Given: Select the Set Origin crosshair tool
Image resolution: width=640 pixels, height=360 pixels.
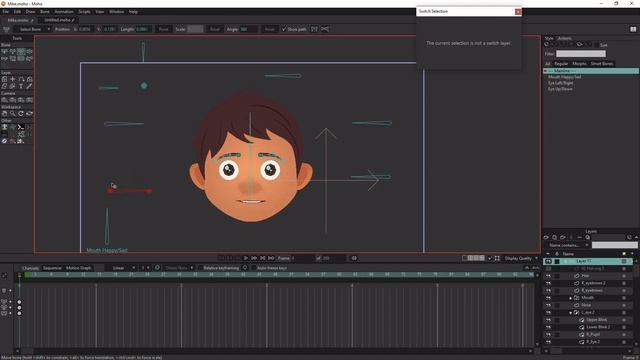Looking at the screenshot, I should [x=13, y=79].
